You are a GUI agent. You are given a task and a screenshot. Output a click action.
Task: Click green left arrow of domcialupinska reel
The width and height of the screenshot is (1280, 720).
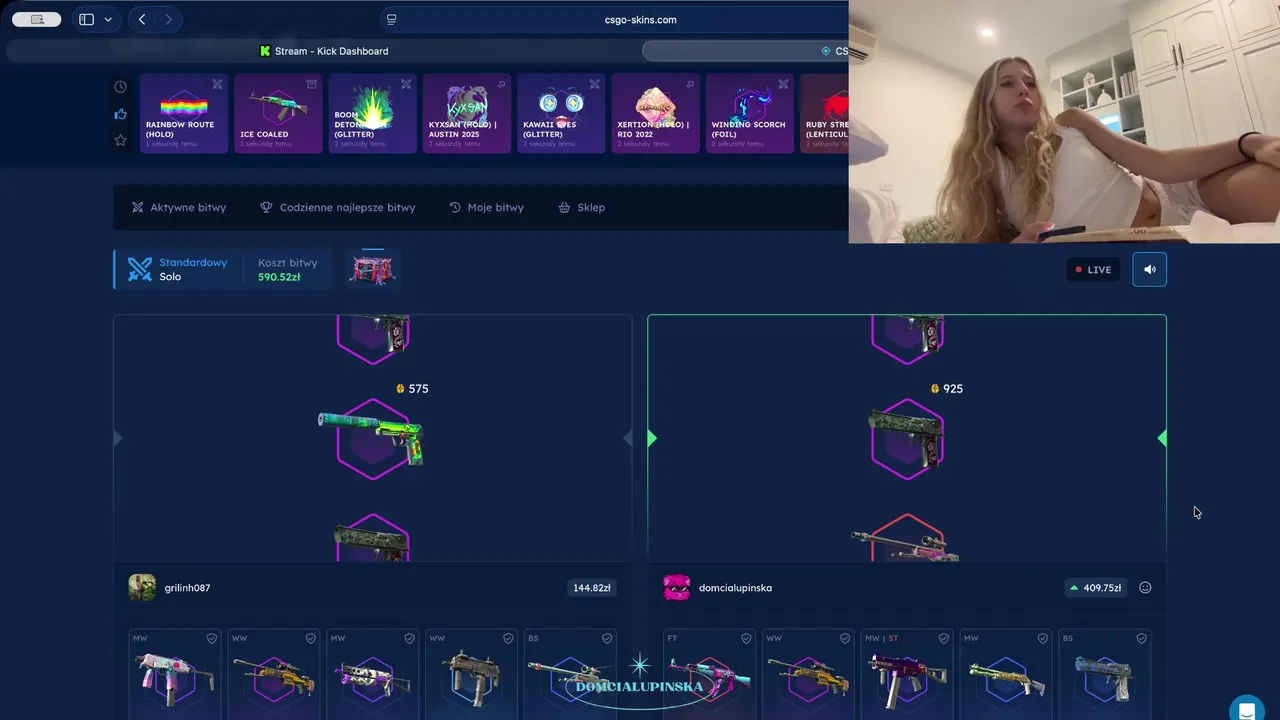tap(653, 438)
